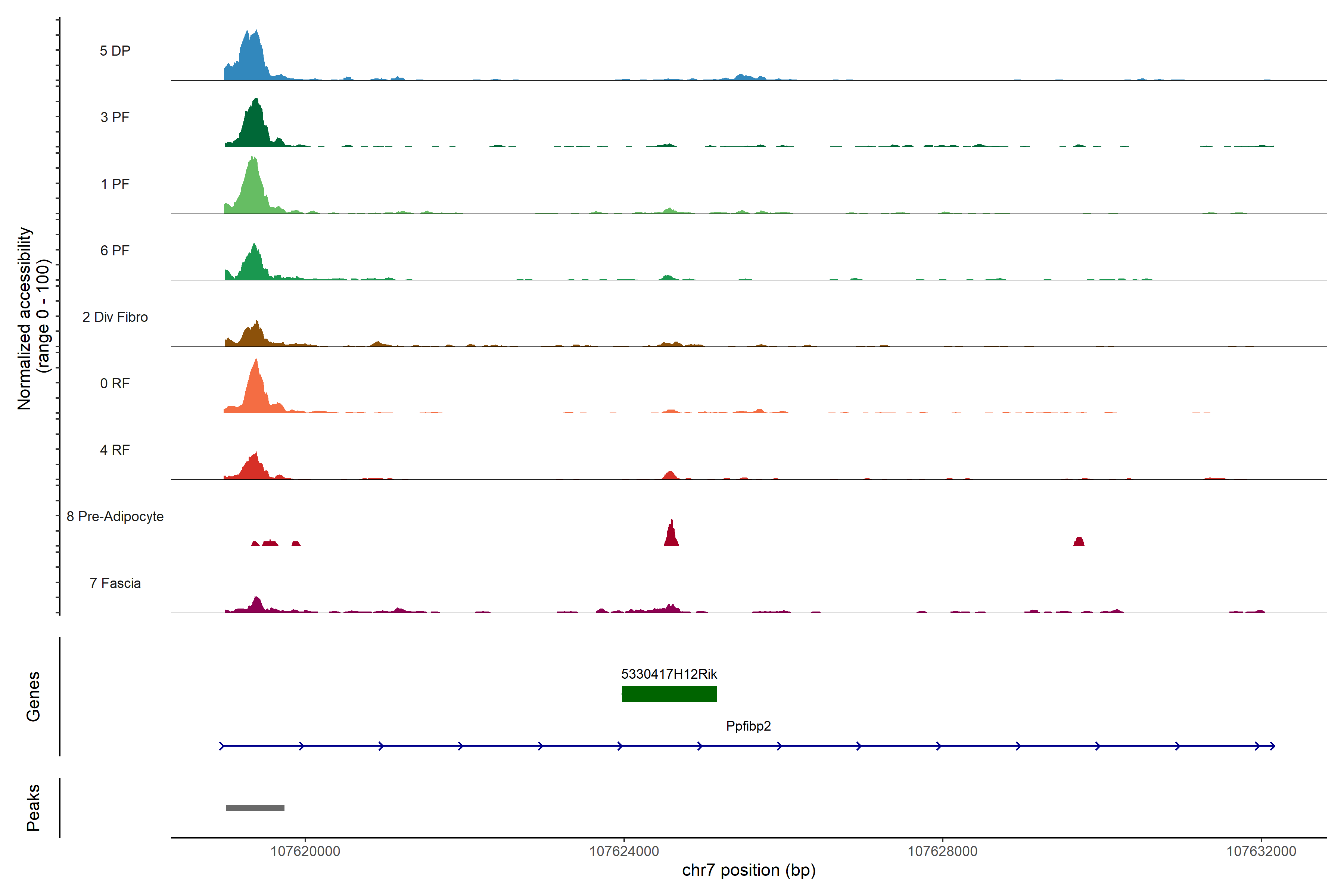Click the 107624000 axis tick label
The height and width of the screenshot is (896, 1344).
point(623,852)
